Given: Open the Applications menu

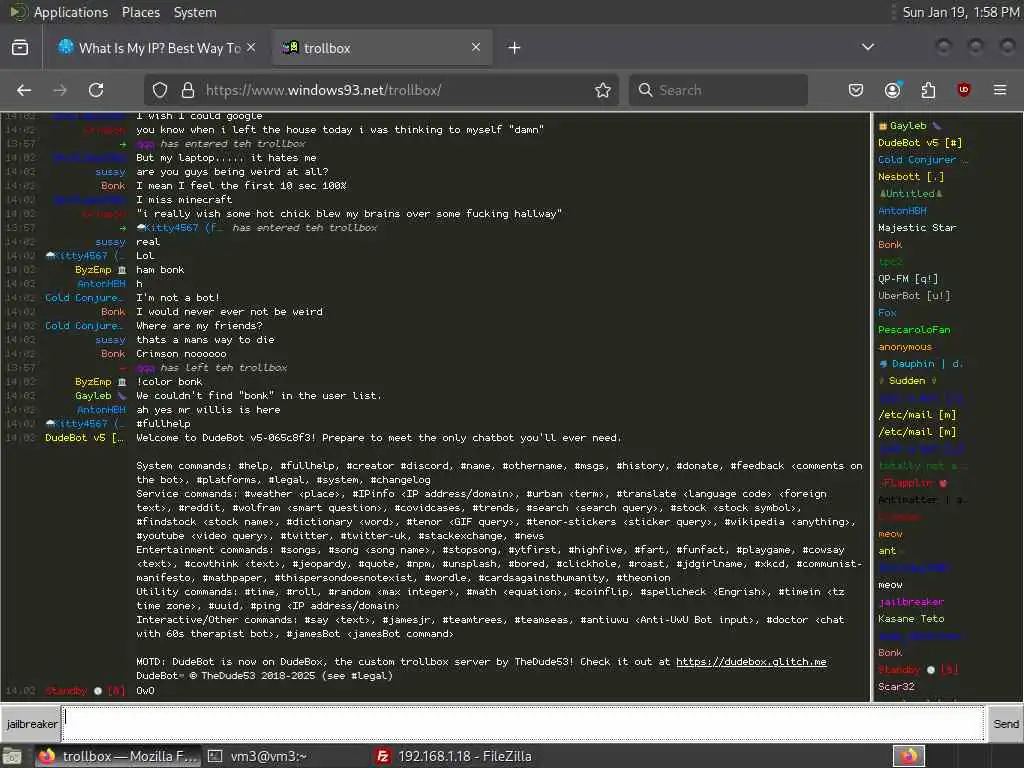Looking at the screenshot, I should click(x=71, y=12).
